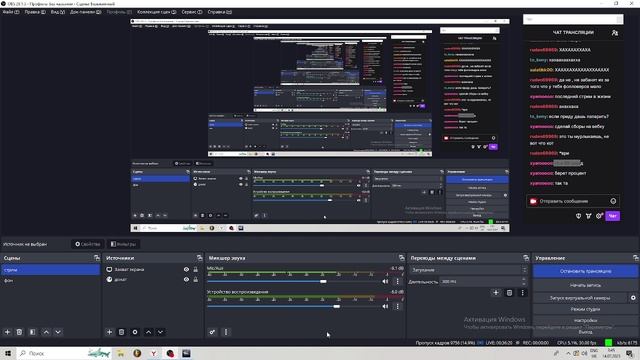Open mixer menu three-dots in mixer toolbar

[x=226, y=332]
